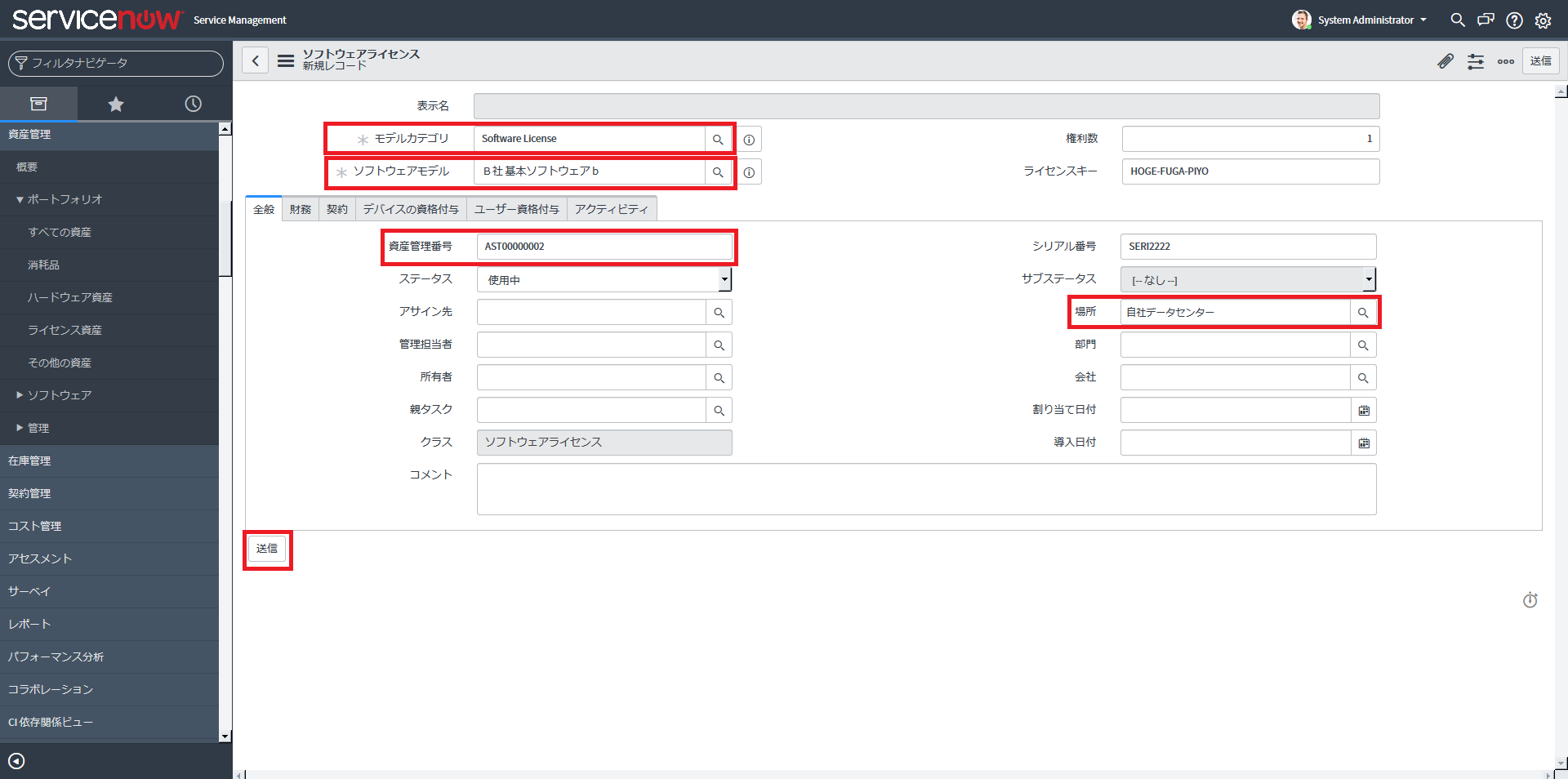The width and height of the screenshot is (1568, 779).
Task: Collapse the 資産管理 application menu
Action: (x=109, y=134)
